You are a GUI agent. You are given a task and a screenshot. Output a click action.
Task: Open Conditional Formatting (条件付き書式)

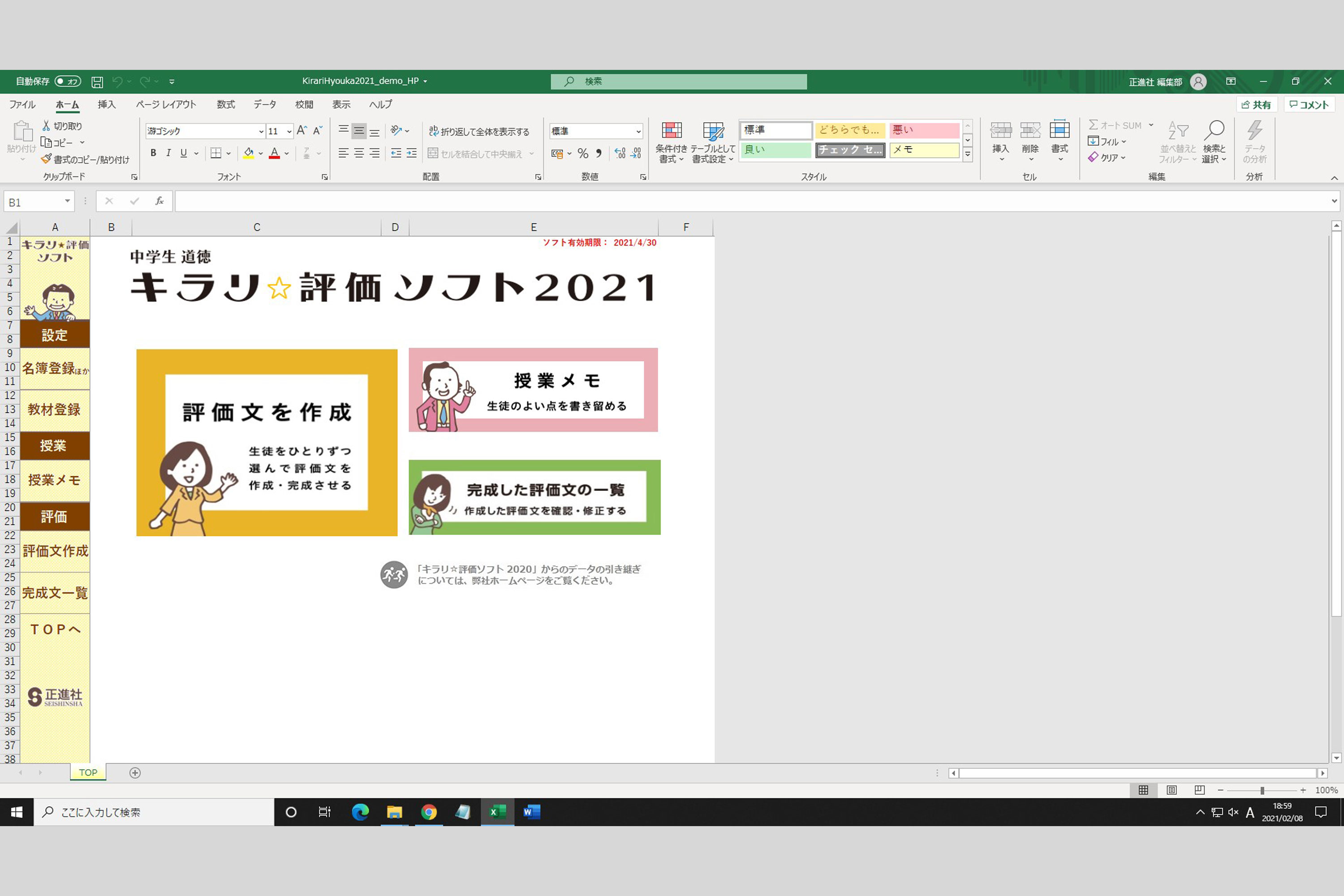coord(672,142)
